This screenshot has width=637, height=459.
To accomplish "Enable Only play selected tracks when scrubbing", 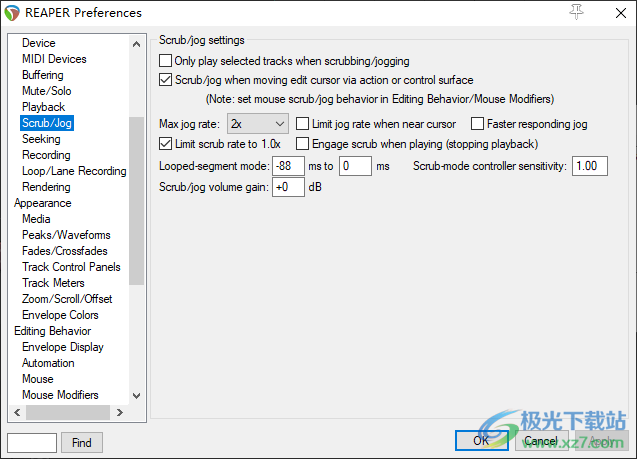I will coord(166,61).
